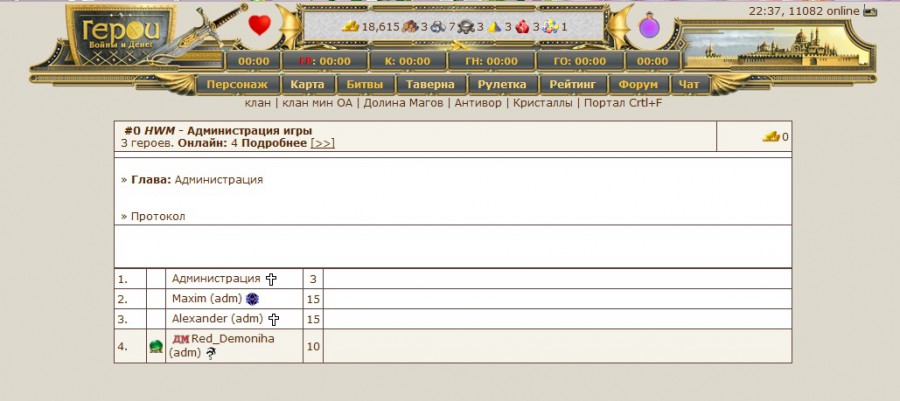Open the Антивор link
The image size is (900, 401).
[478, 103]
